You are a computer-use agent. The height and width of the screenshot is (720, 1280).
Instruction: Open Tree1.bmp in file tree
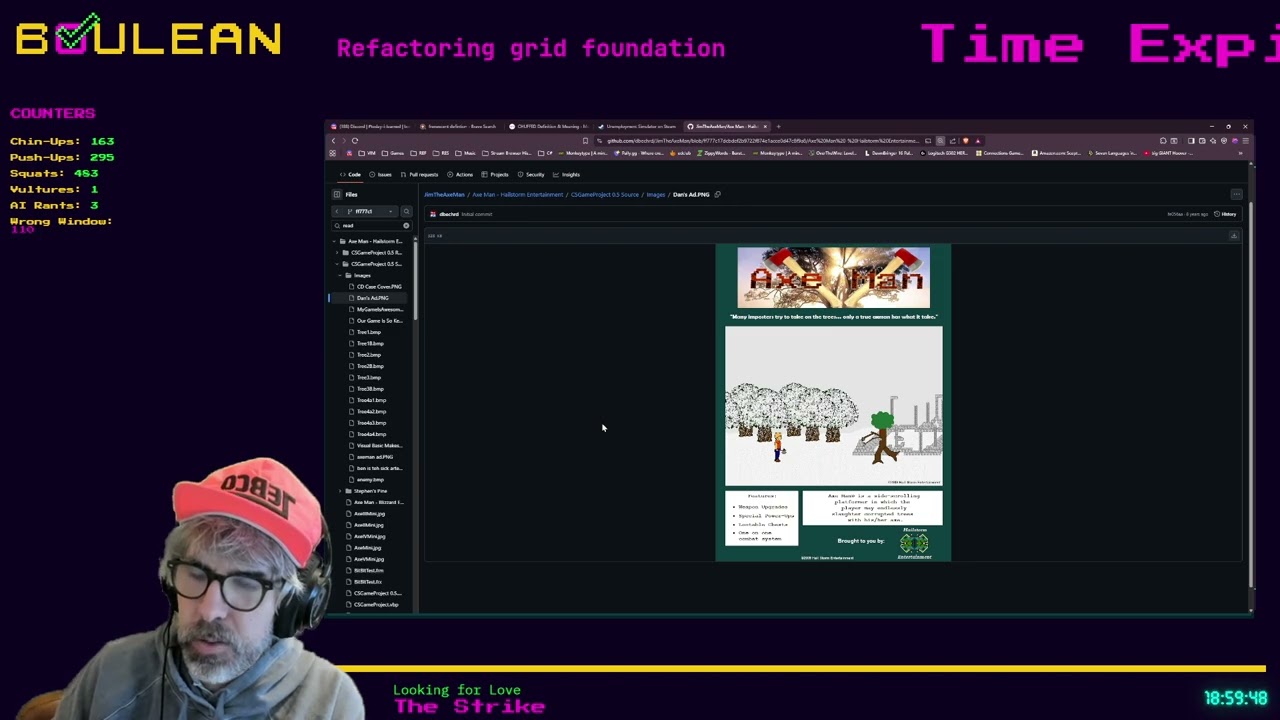369,332
